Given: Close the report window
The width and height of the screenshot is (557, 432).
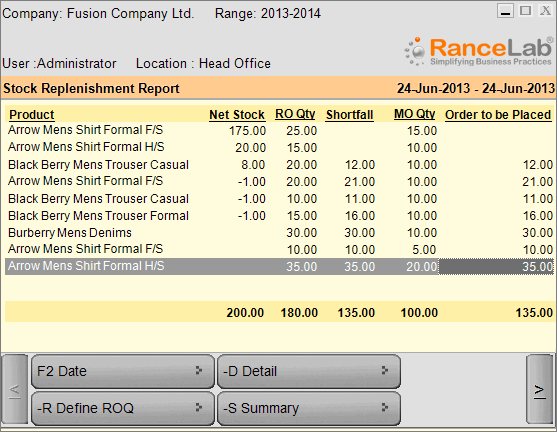Looking at the screenshot, I should tap(545, 11).
